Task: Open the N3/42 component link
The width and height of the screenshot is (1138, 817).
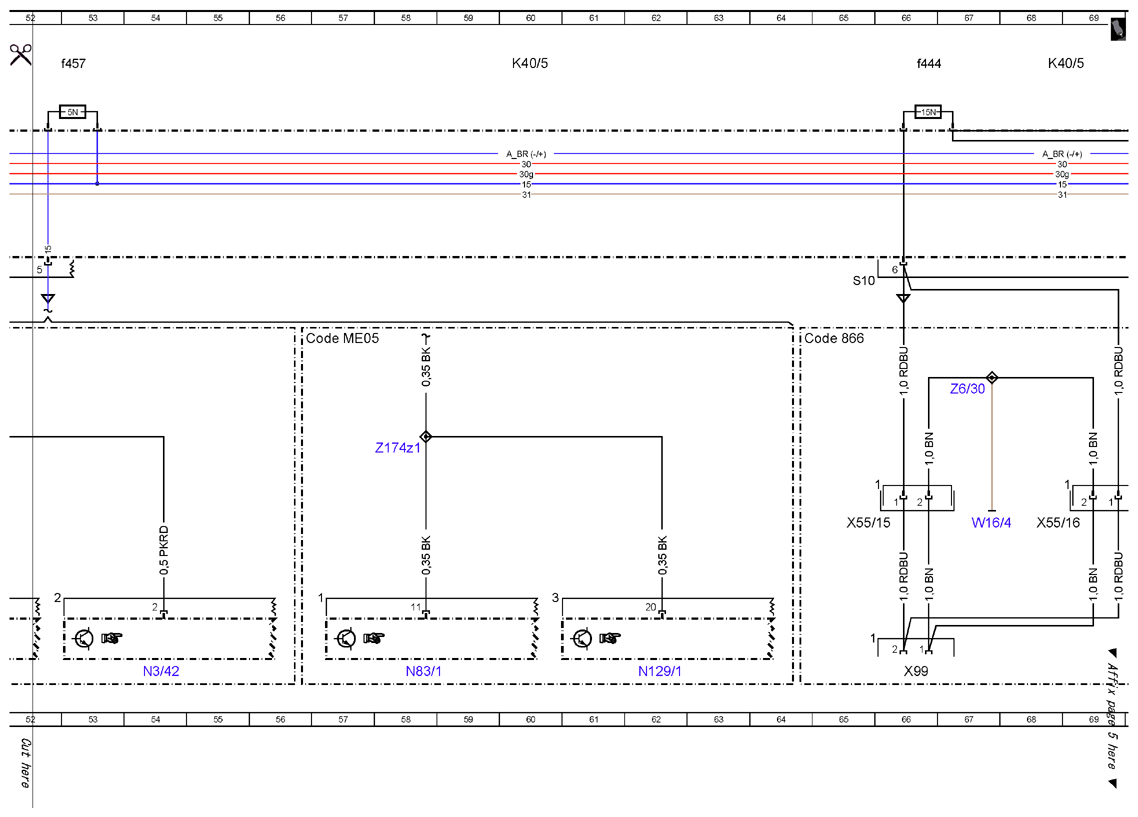Action: pyautogui.click(x=161, y=671)
